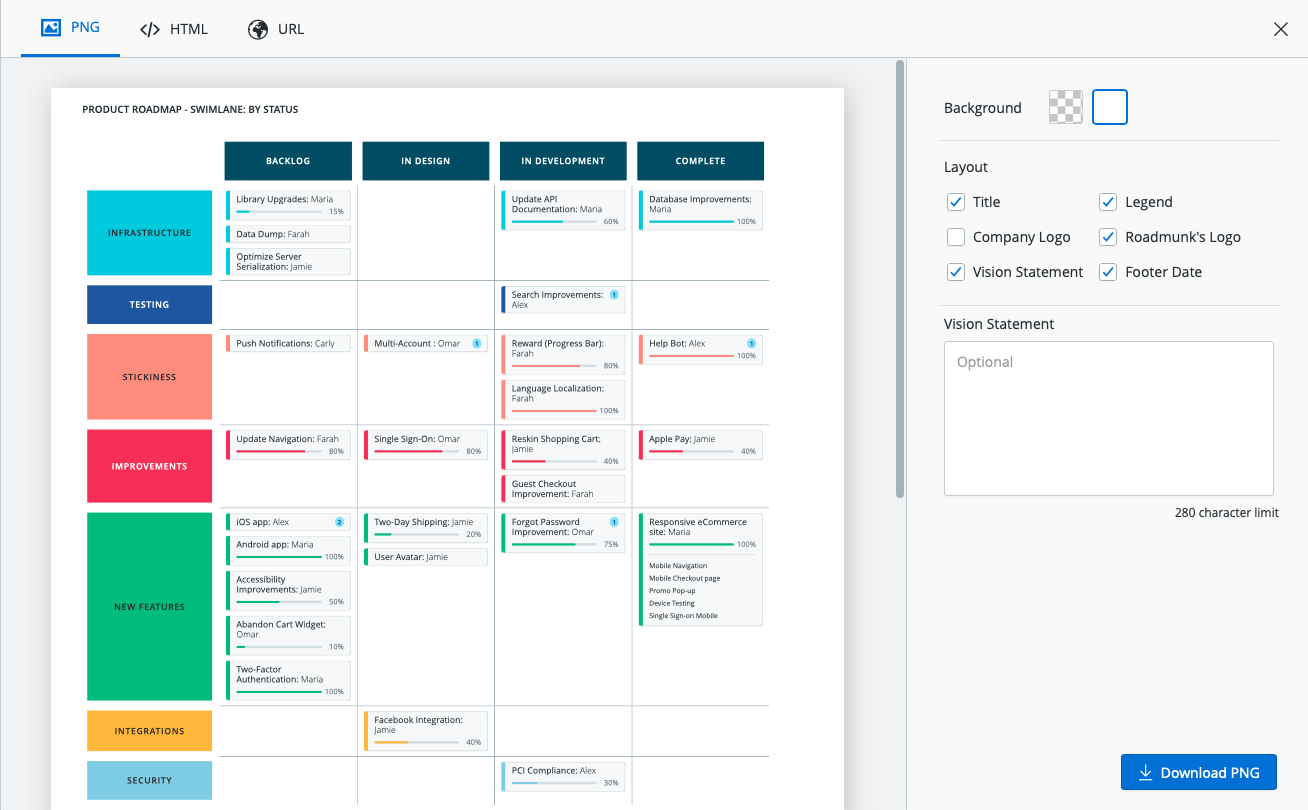Select the white background swatch
1308x810 pixels.
pyautogui.click(x=1109, y=107)
